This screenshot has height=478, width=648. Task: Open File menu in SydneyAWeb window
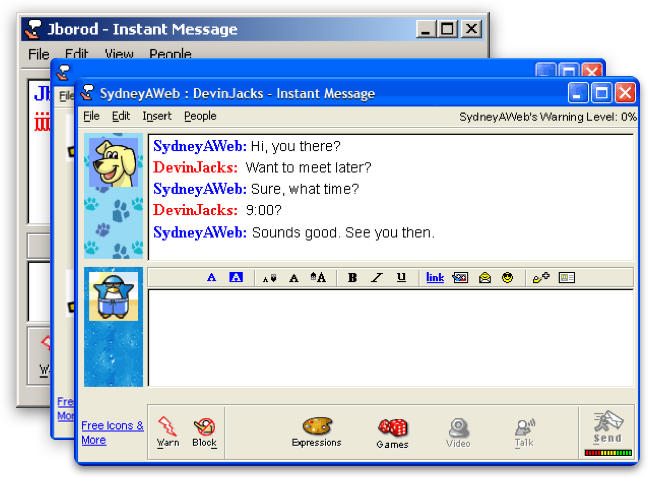(91, 117)
